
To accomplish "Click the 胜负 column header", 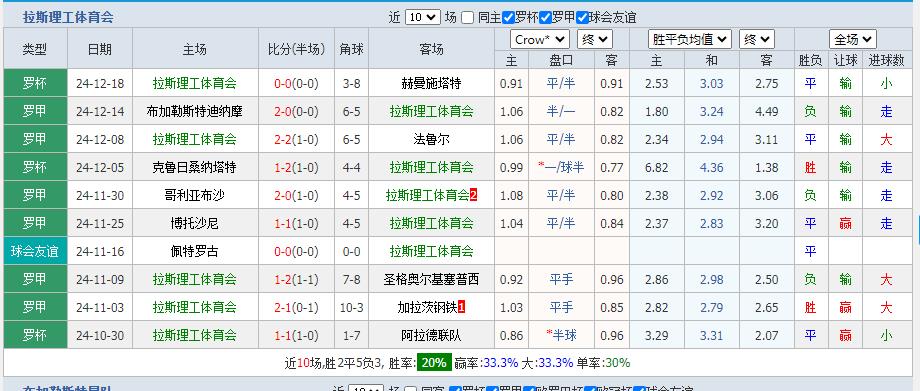I will coord(810,60).
